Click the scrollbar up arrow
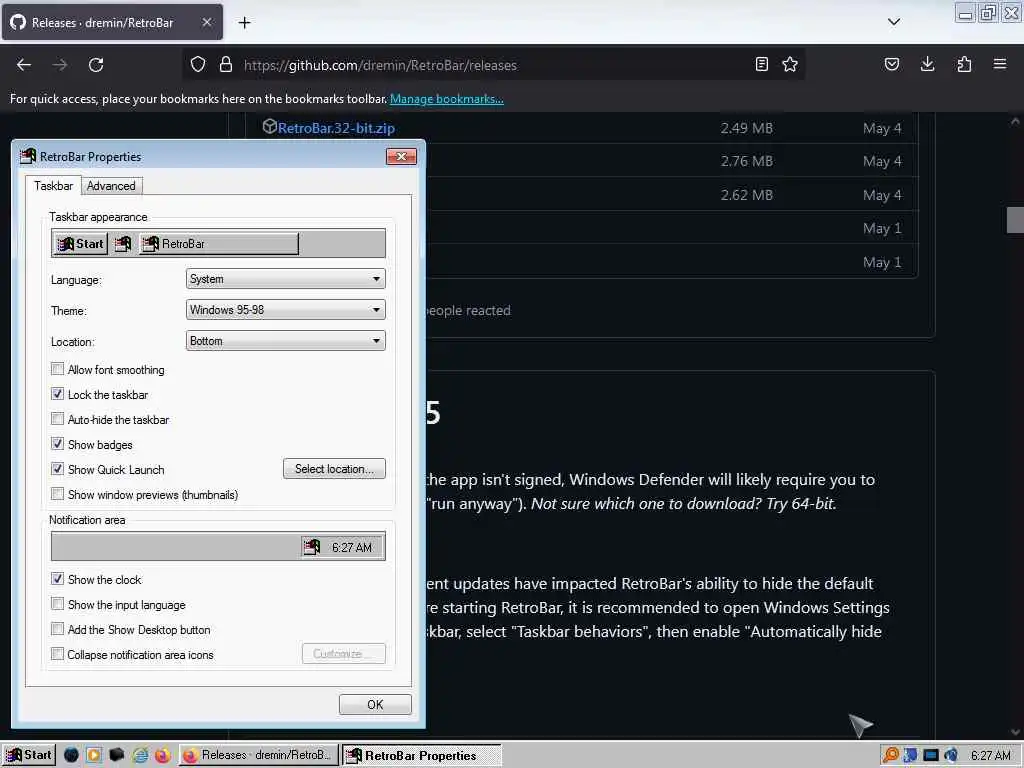Viewport: 1024px width, 768px height. pos(1015,121)
